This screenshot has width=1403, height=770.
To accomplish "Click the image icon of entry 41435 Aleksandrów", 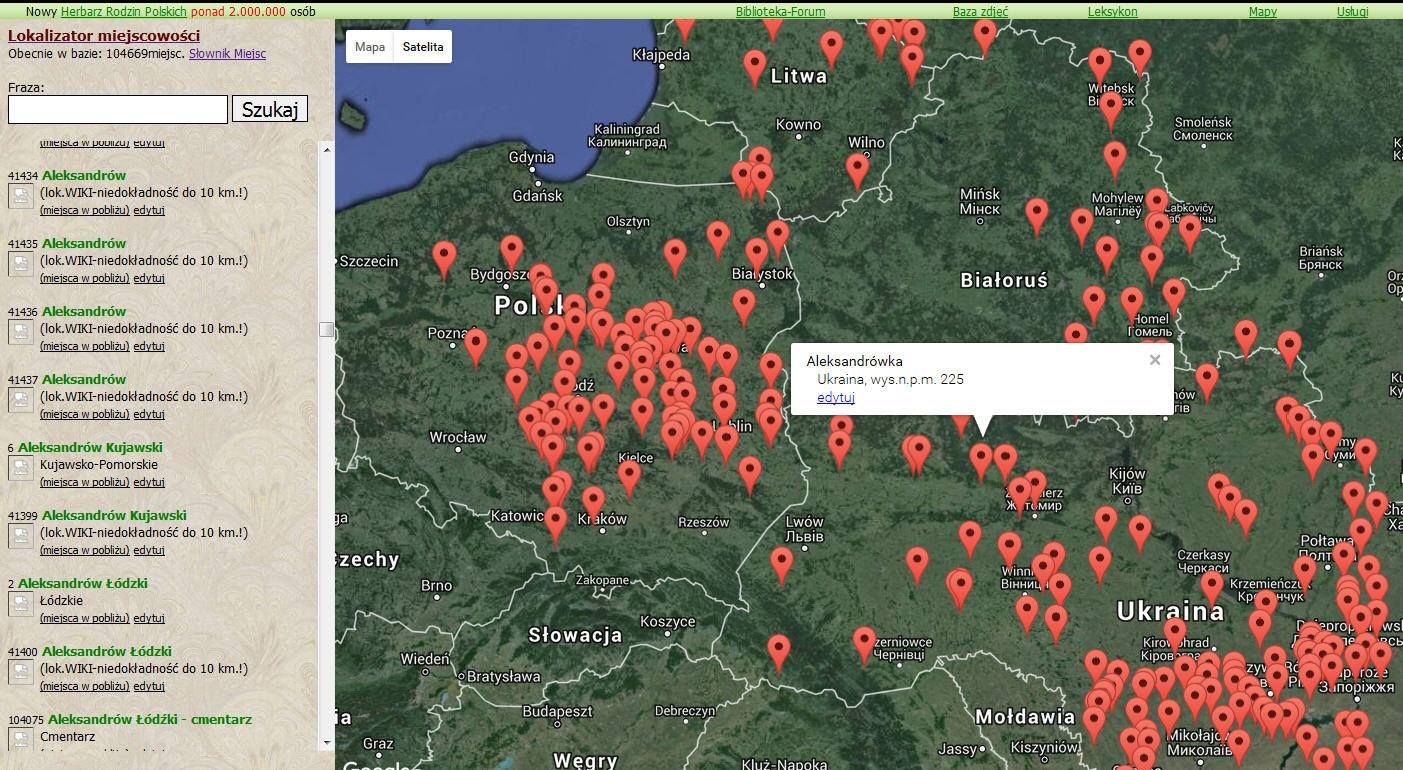I will point(21,264).
